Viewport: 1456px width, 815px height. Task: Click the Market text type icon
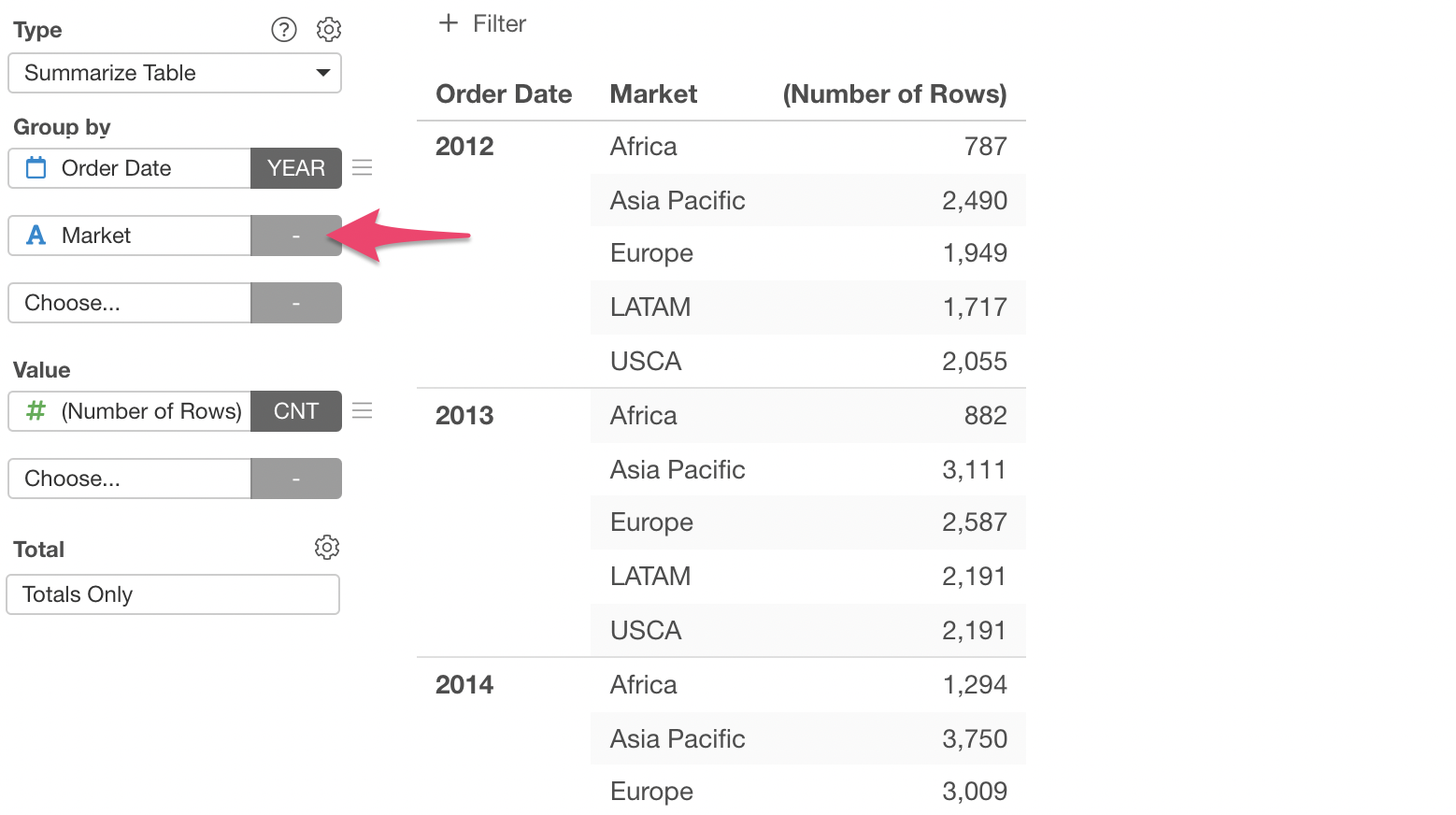(x=36, y=236)
